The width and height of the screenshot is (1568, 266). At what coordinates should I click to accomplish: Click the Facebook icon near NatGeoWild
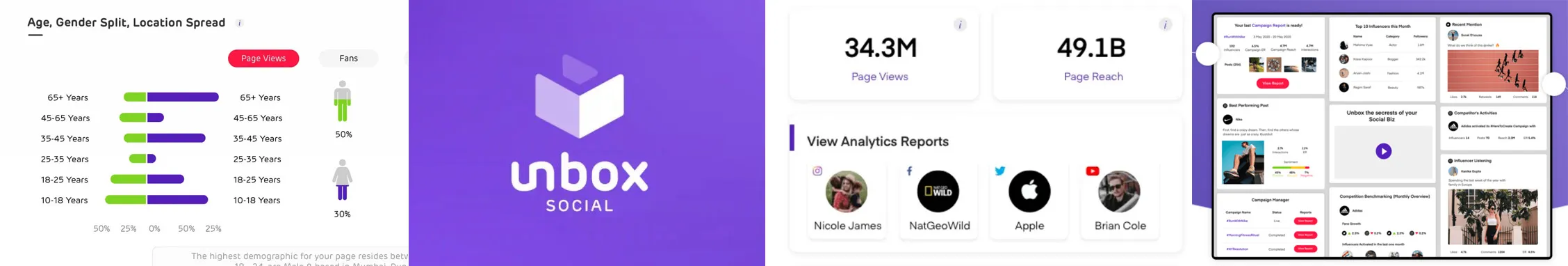[909, 171]
